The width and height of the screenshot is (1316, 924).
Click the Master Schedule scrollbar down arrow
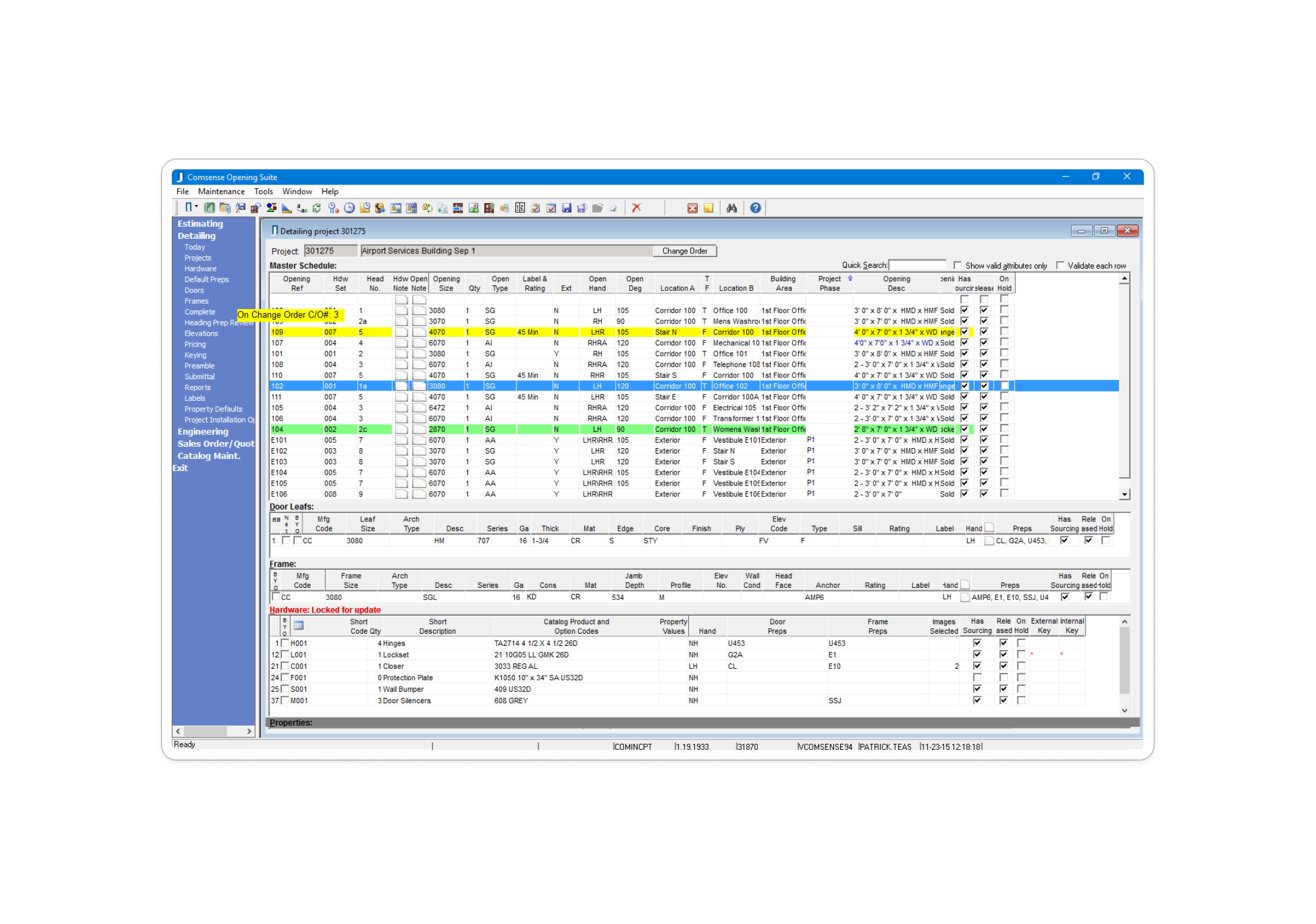click(1124, 495)
